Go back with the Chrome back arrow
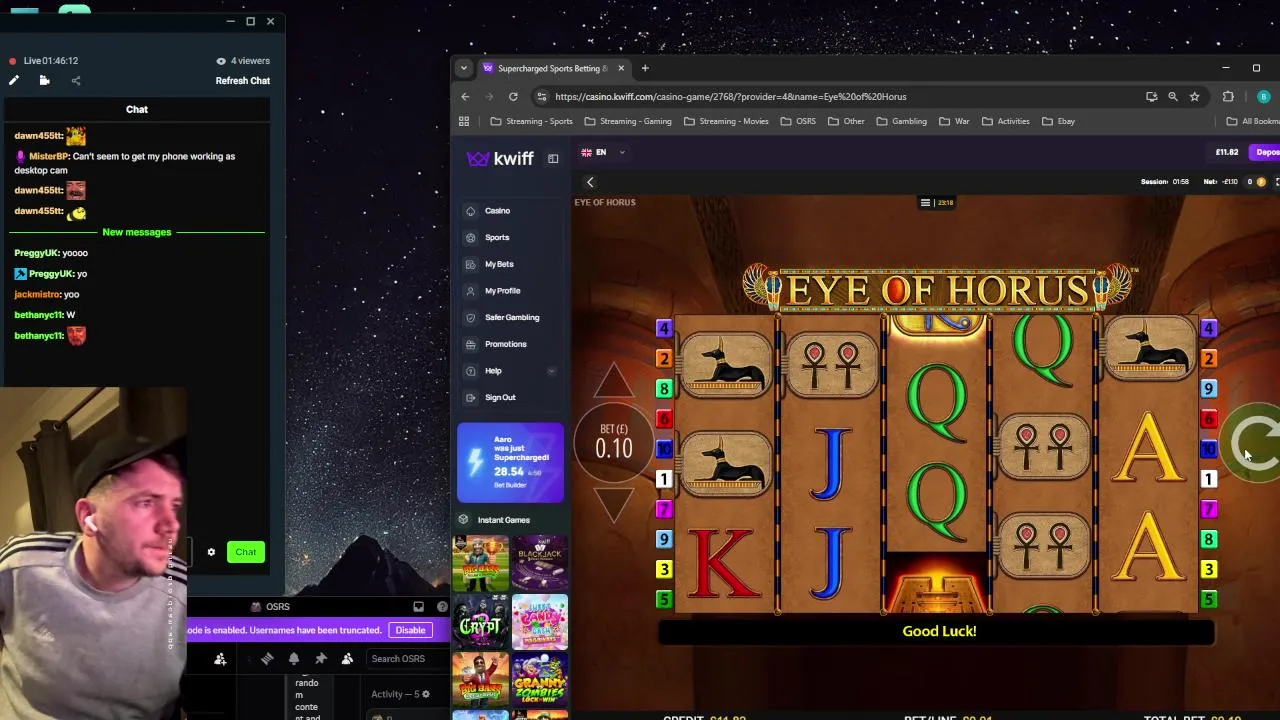Screen dimensions: 1280x720 (x=465, y=97)
